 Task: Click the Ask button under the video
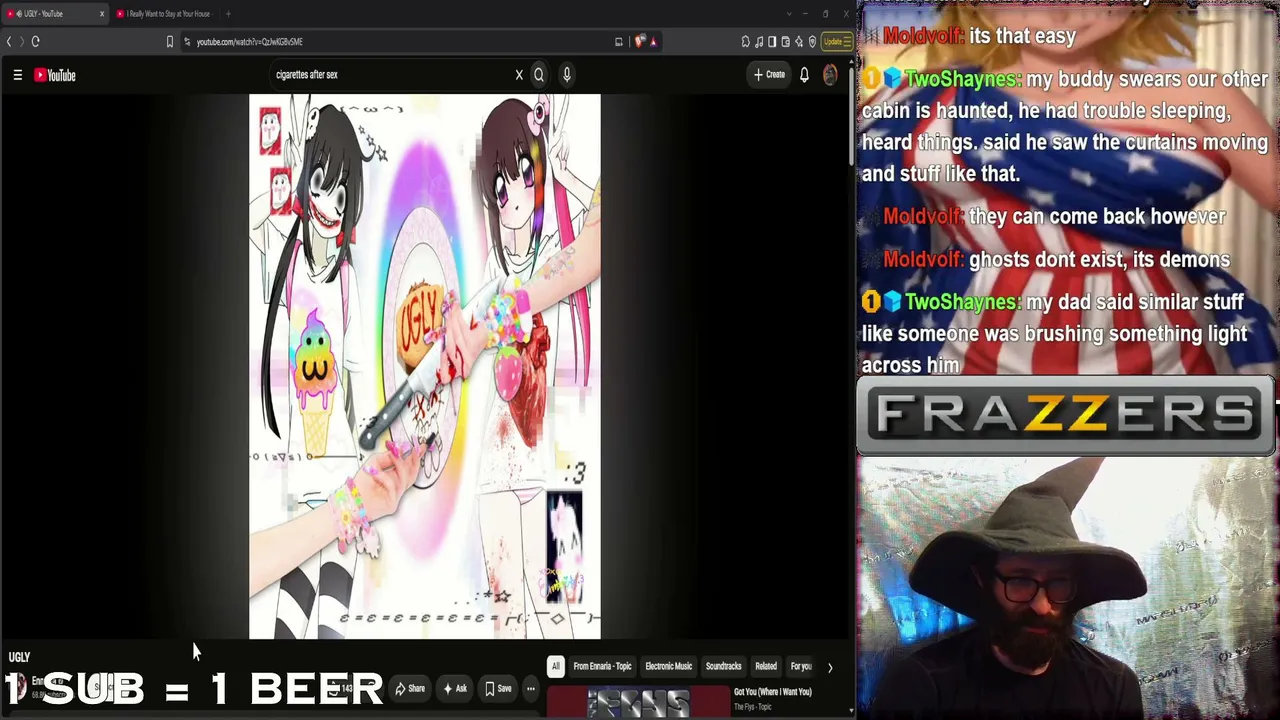[455, 688]
